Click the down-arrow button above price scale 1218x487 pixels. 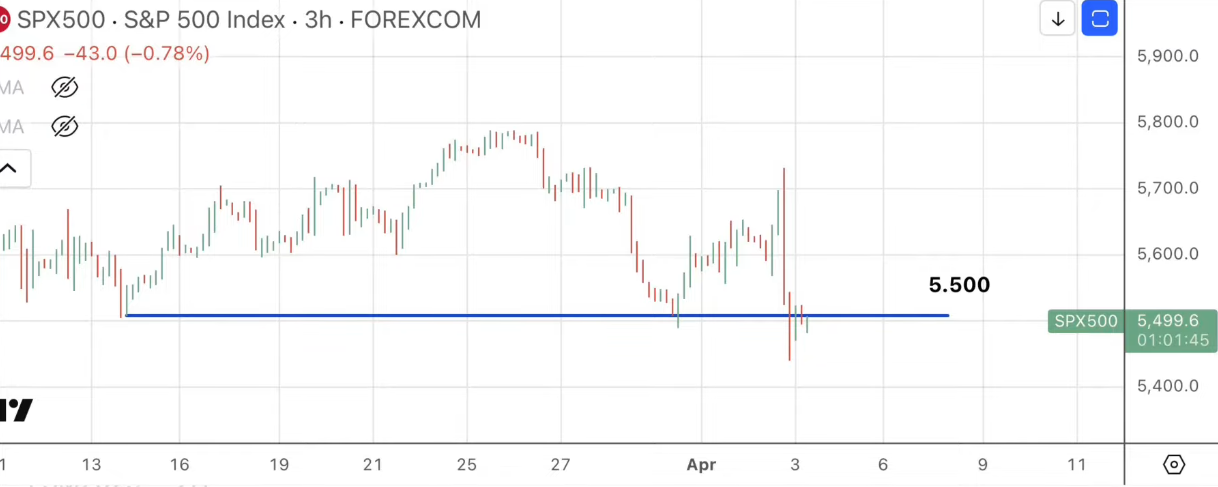tap(1057, 19)
